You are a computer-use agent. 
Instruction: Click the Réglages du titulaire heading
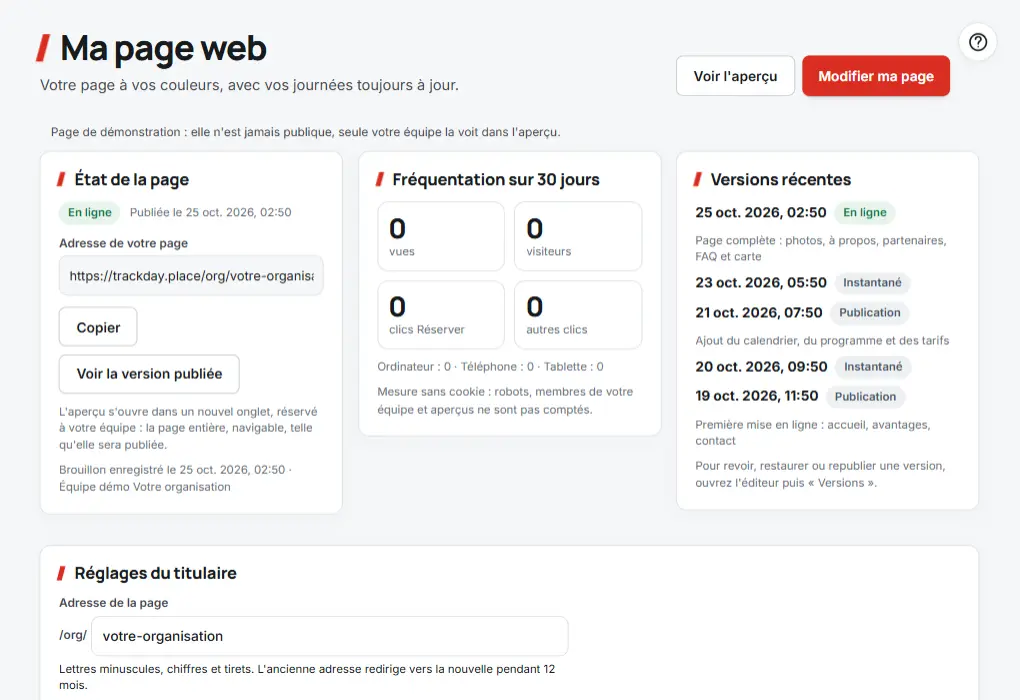tap(155, 573)
